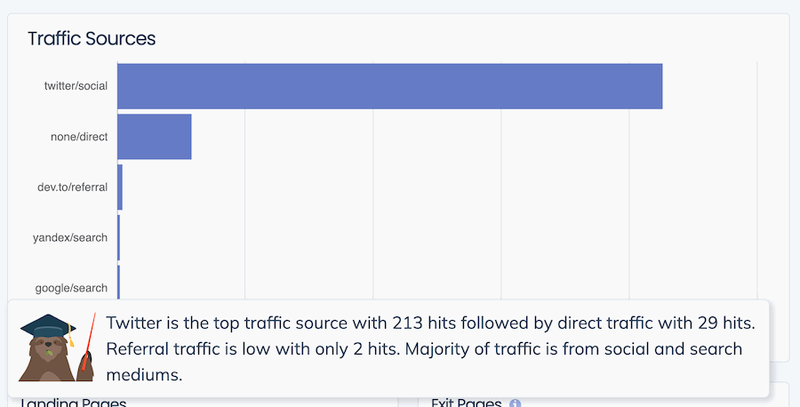Select the twitter/social bar in chart
This screenshot has height=407, width=800.
tap(390, 86)
